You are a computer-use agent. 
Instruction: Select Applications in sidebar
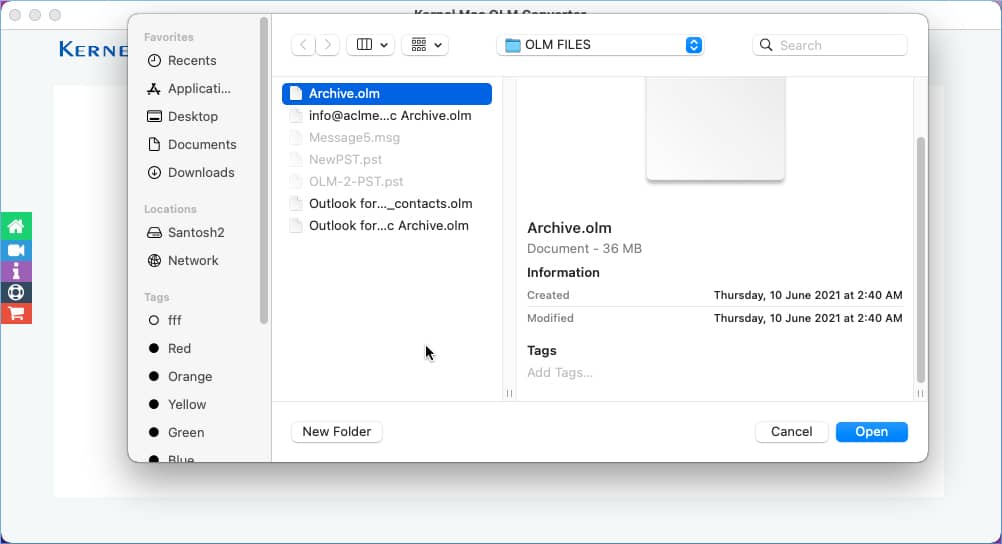198,89
